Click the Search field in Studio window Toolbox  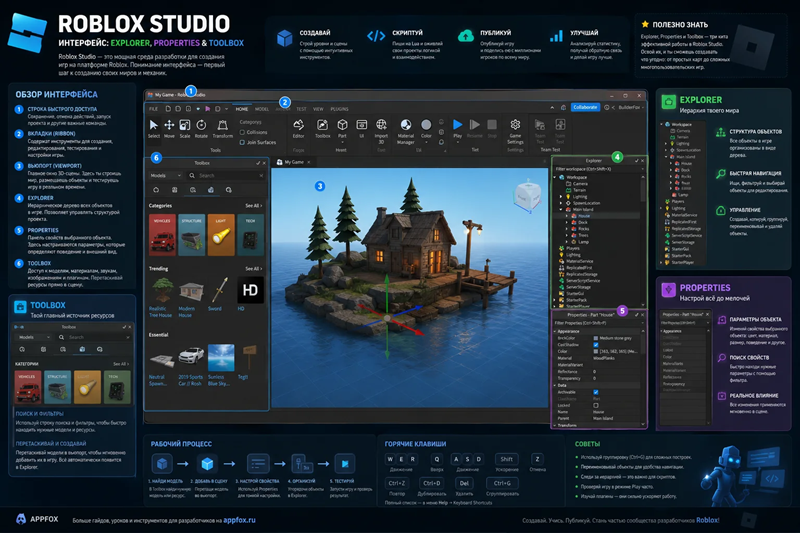pyautogui.click(x=226, y=175)
